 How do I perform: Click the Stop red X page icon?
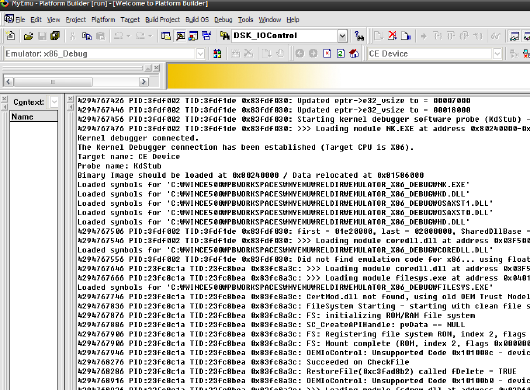tap(327, 53)
